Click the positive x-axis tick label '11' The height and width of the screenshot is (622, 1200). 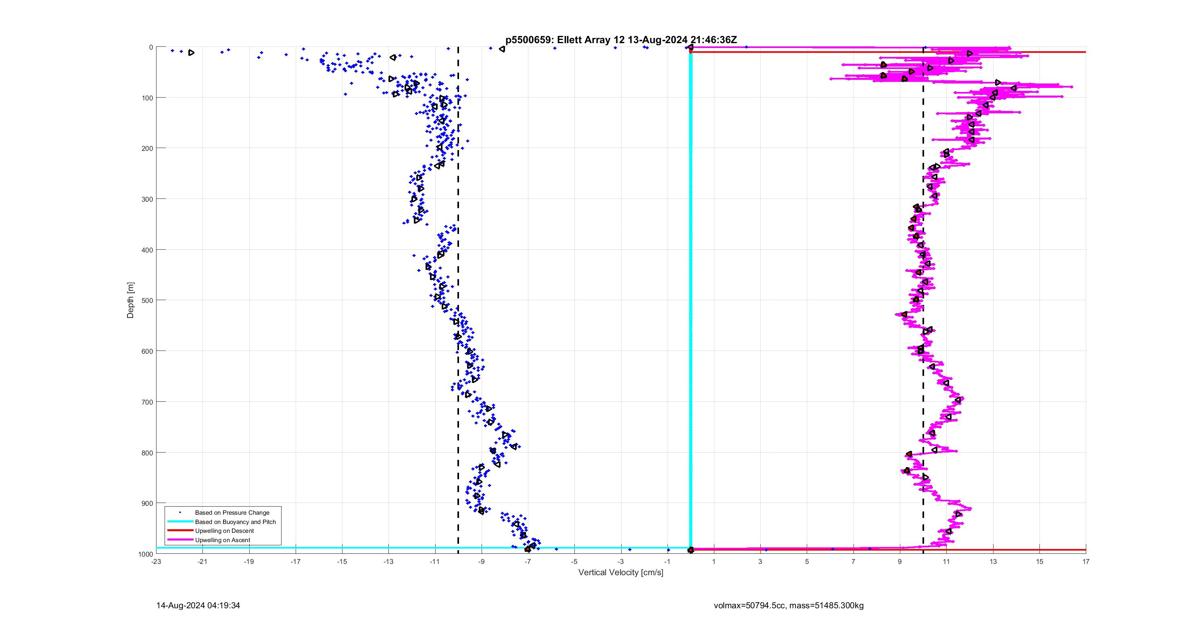pyautogui.click(x=947, y=561)
